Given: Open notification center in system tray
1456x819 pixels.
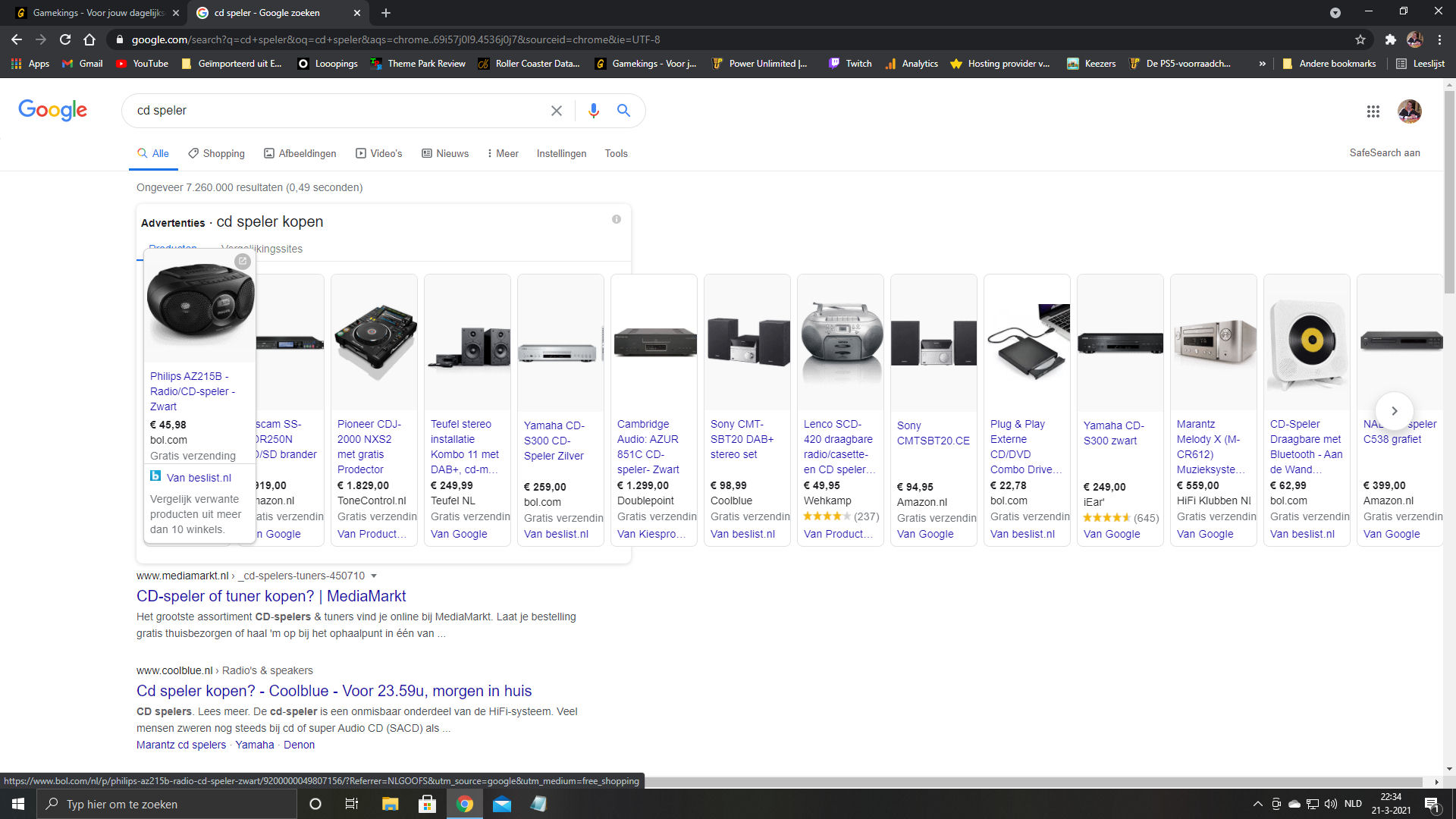Looking at the screenshot, I should tap(1432, 804).
